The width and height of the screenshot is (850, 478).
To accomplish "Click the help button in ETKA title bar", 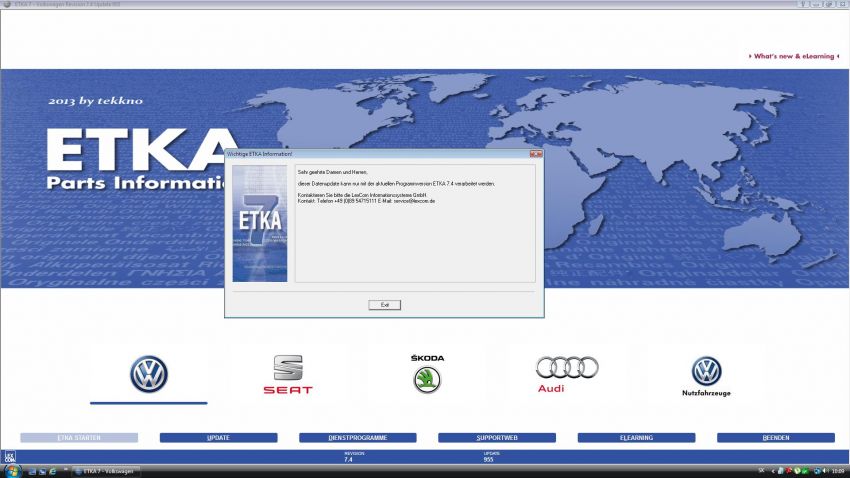I will [803, 4].
